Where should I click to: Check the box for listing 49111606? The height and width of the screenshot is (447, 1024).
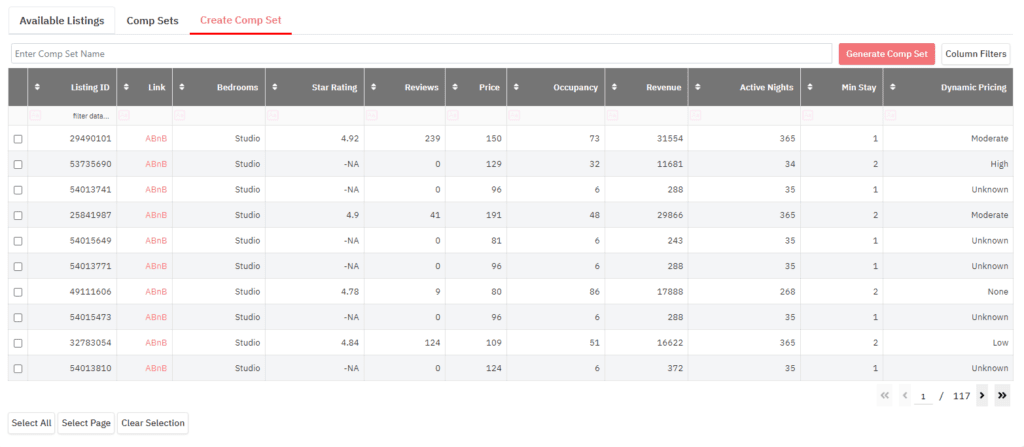click(18, 292)
